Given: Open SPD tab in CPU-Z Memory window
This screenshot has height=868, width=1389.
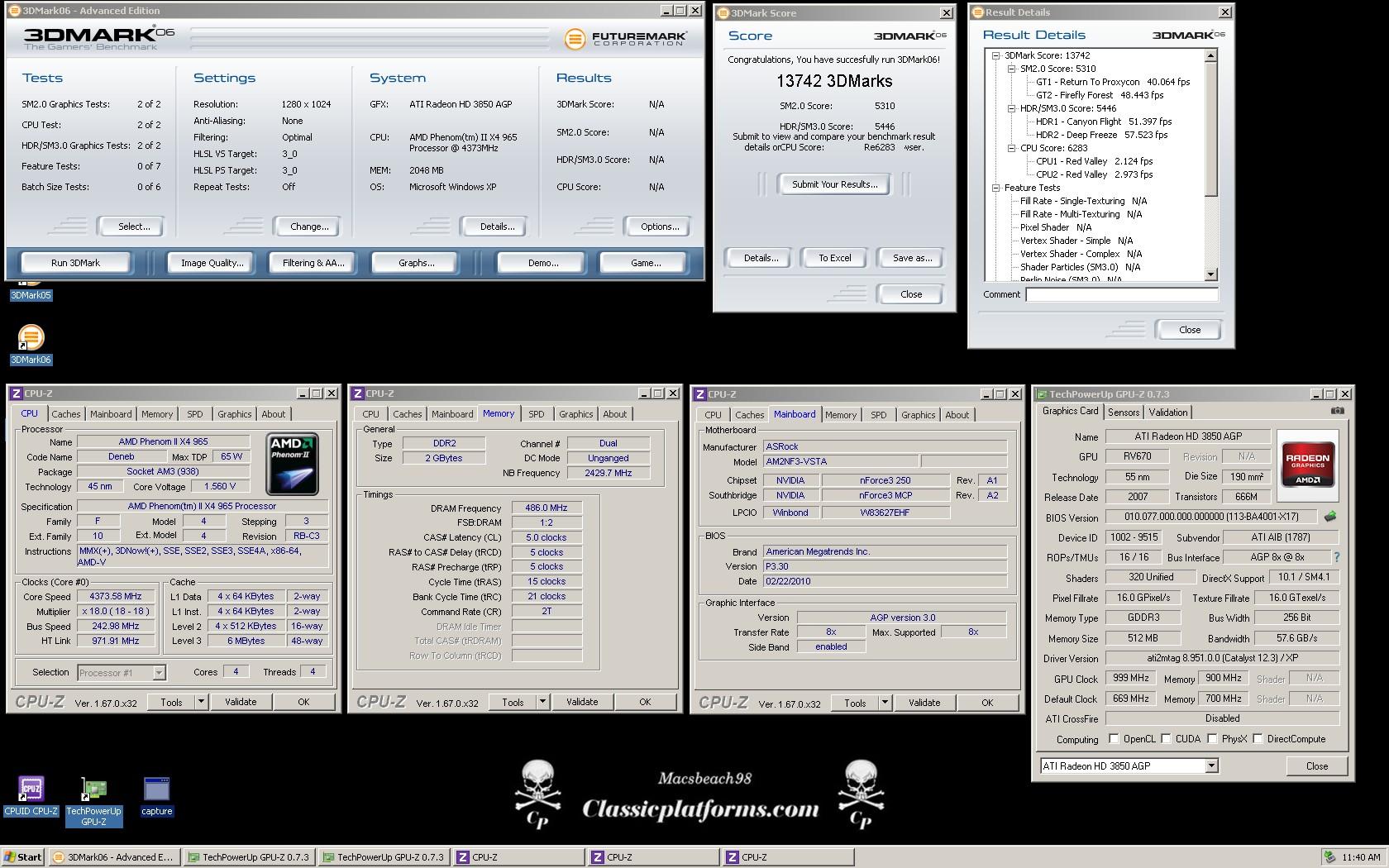Looking at the screenshot, I should [537, 414].
